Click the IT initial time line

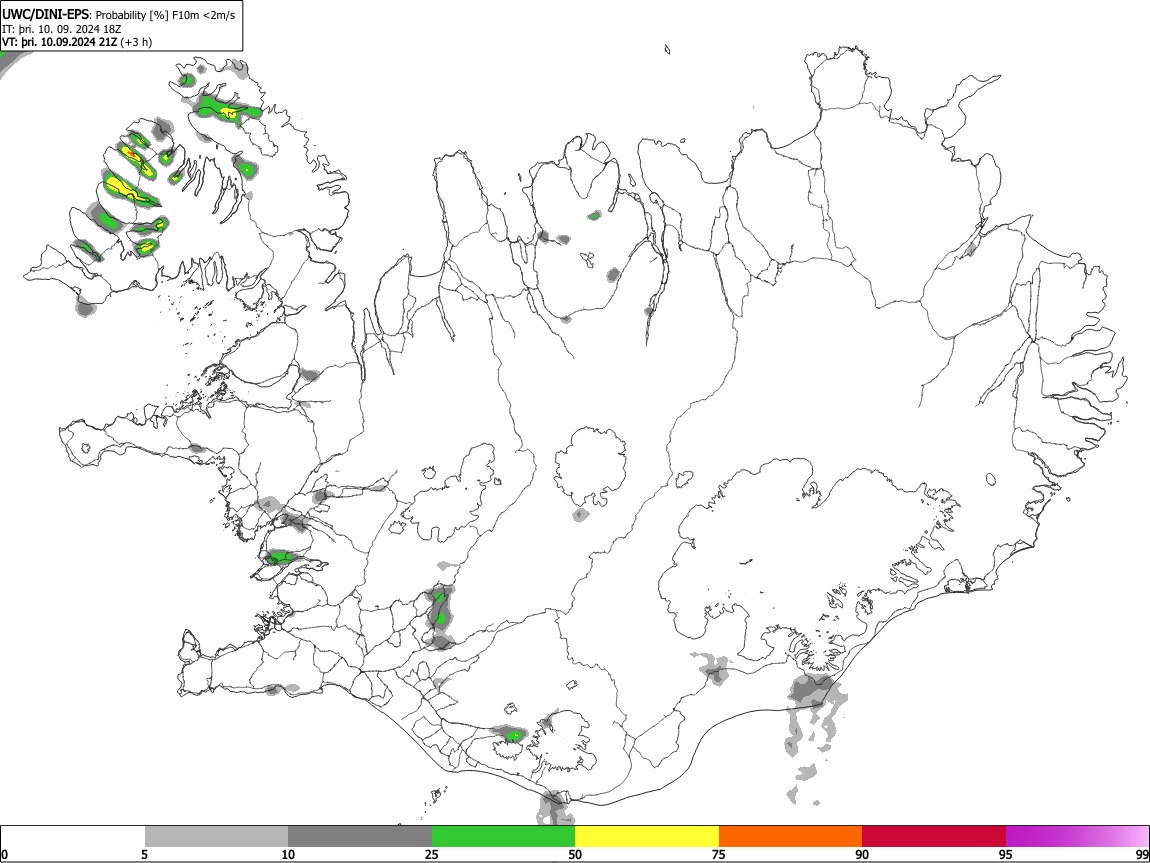coord(62,29)
